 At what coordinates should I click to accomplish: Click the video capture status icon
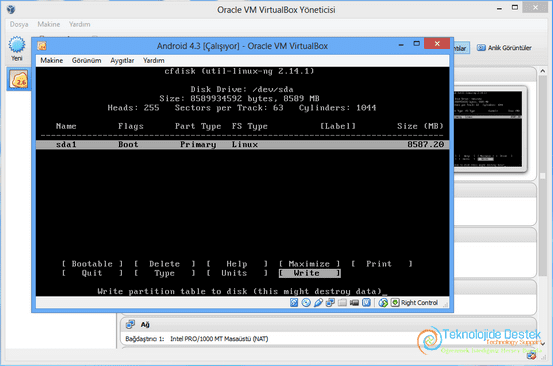[x=354, y=303]
